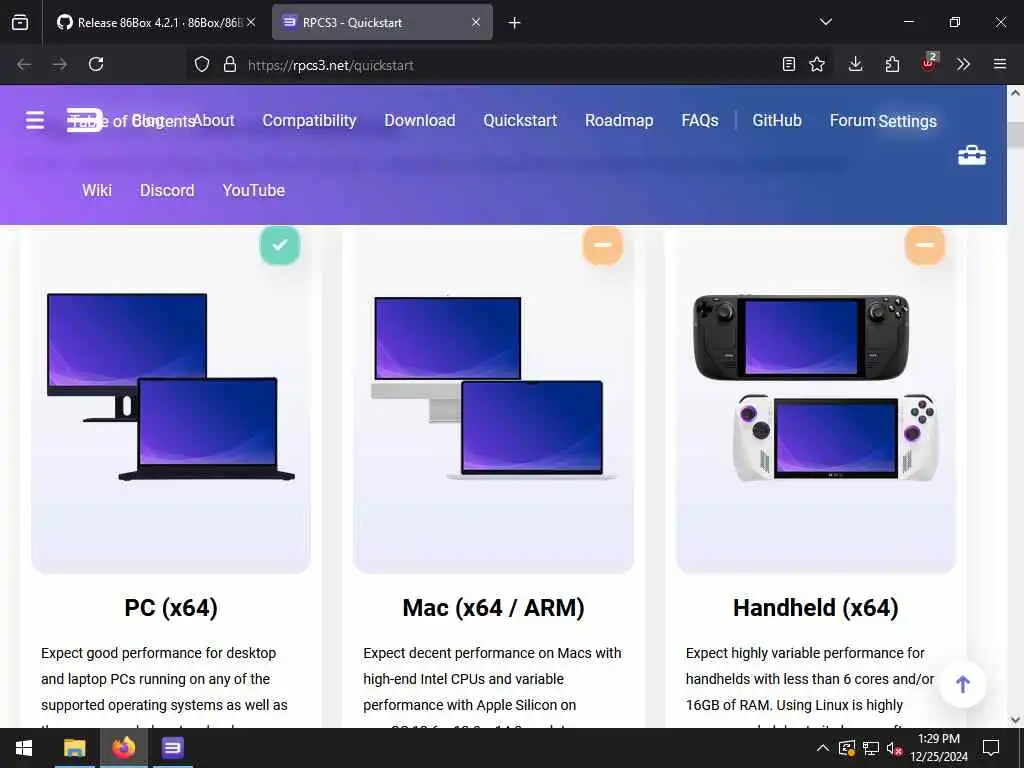Click the site security padlock icon
This screenshot has height=768, width=1024.
tap(229, 65)
